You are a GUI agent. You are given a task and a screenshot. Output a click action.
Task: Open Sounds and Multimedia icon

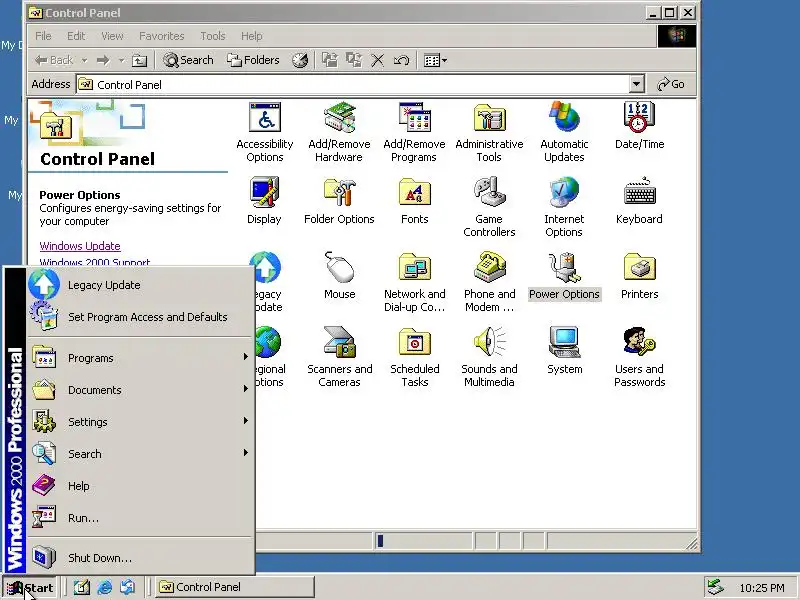(x=489, y=357)
